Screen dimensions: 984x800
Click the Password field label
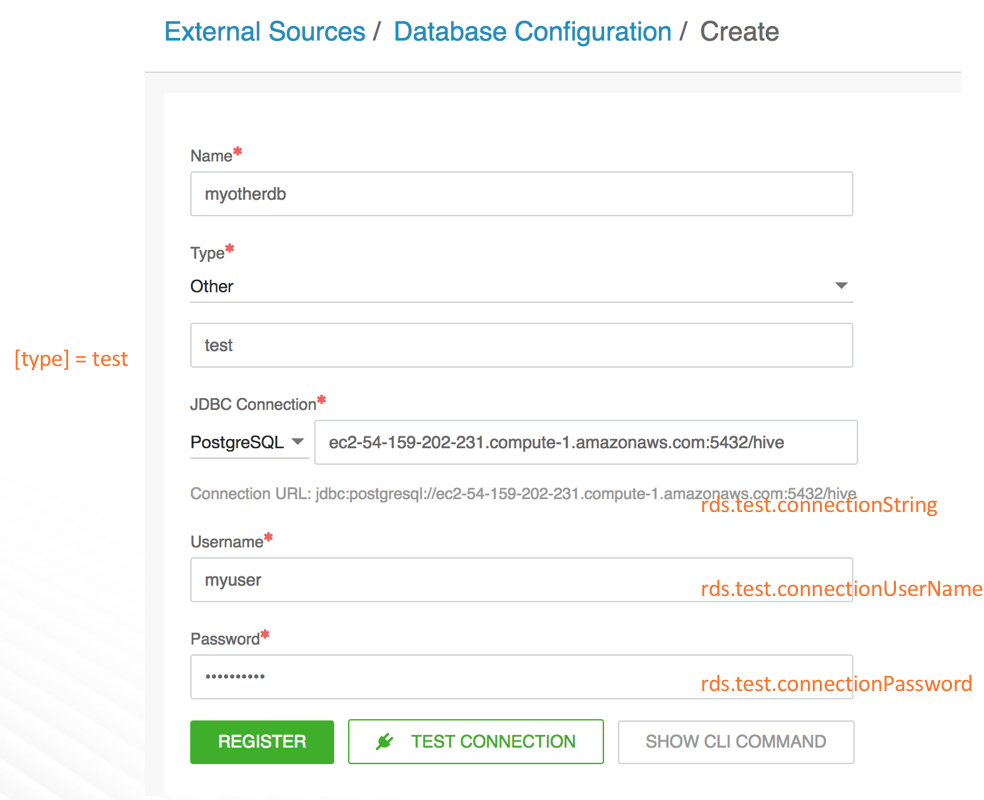point(225,639)
